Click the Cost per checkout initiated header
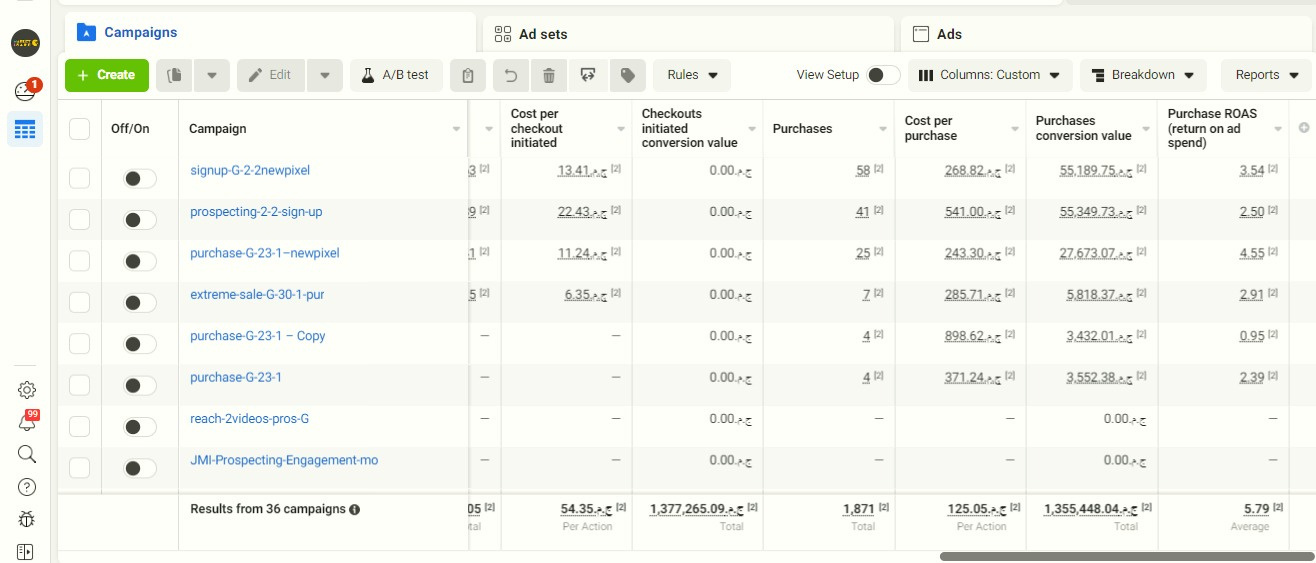 [x=536, y=128]
